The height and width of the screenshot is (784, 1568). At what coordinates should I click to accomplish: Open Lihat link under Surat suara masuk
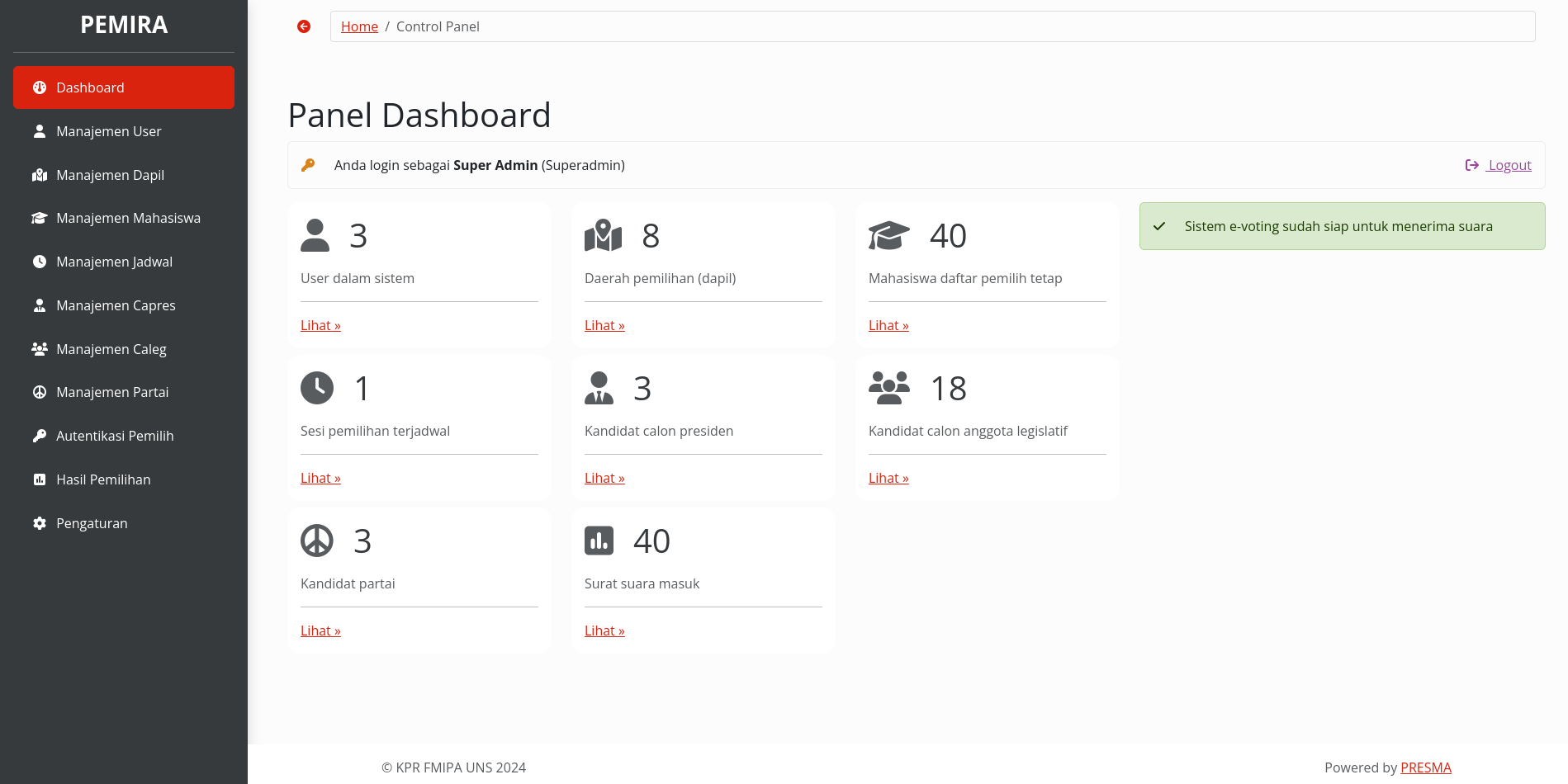(604, 631)
